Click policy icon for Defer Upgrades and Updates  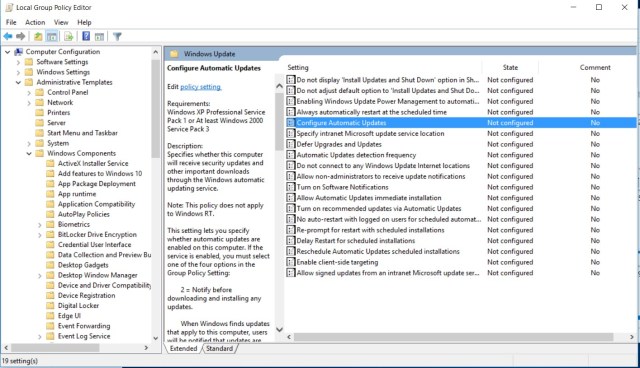pos(291,144)
